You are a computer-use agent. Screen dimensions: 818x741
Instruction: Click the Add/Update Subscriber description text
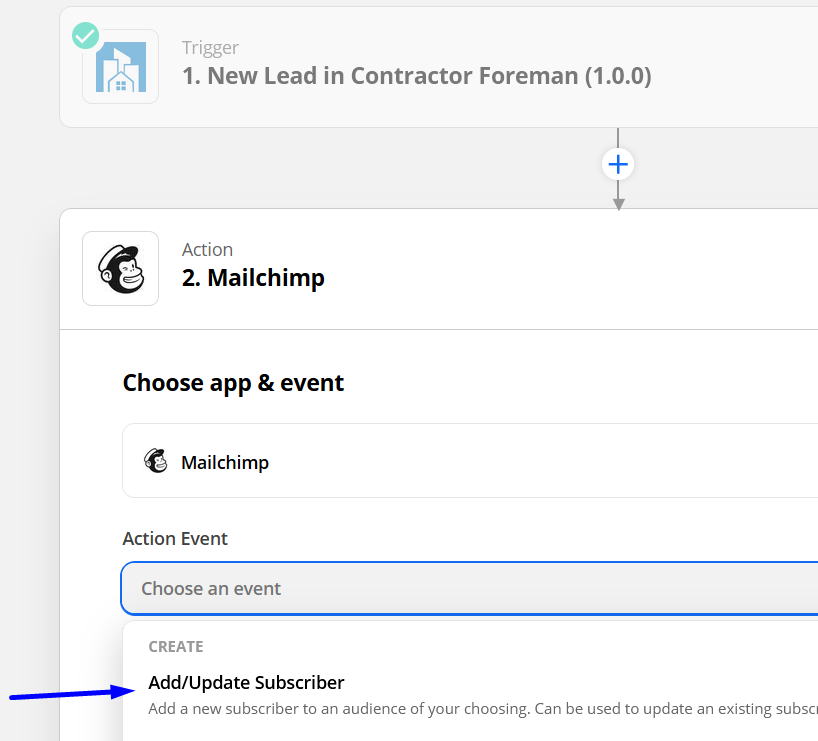(483, 709)
